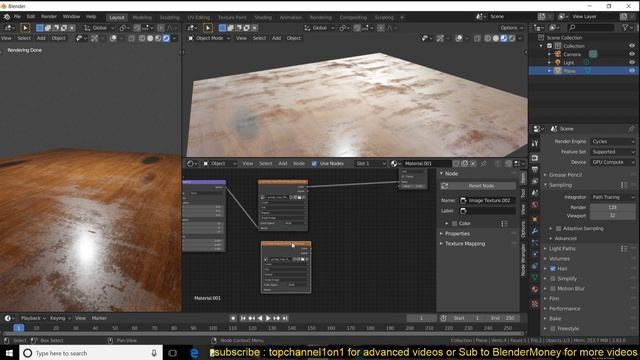Viewport: 640px width, 360px height.
Task: Uncheck the Hair checkbox
Action: click(553, 269)
